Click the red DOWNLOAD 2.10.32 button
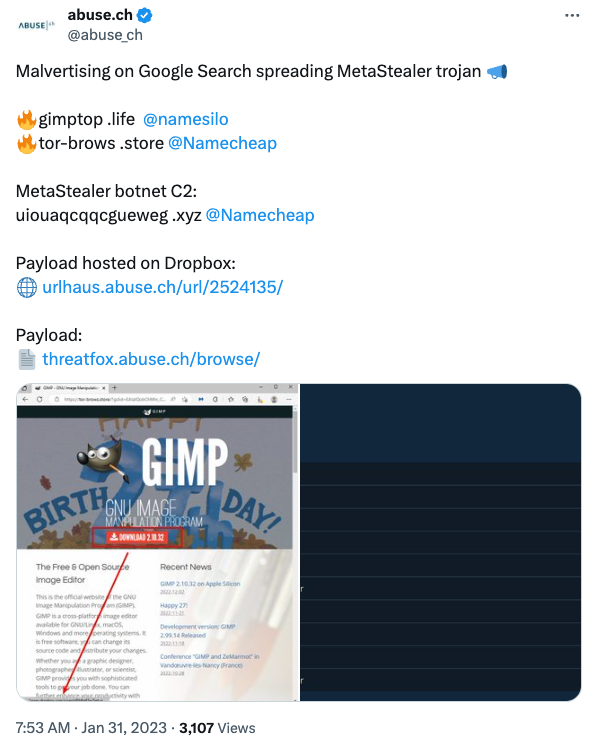The height and width of the screenshot is (745, 595). (x=137, y=537)
